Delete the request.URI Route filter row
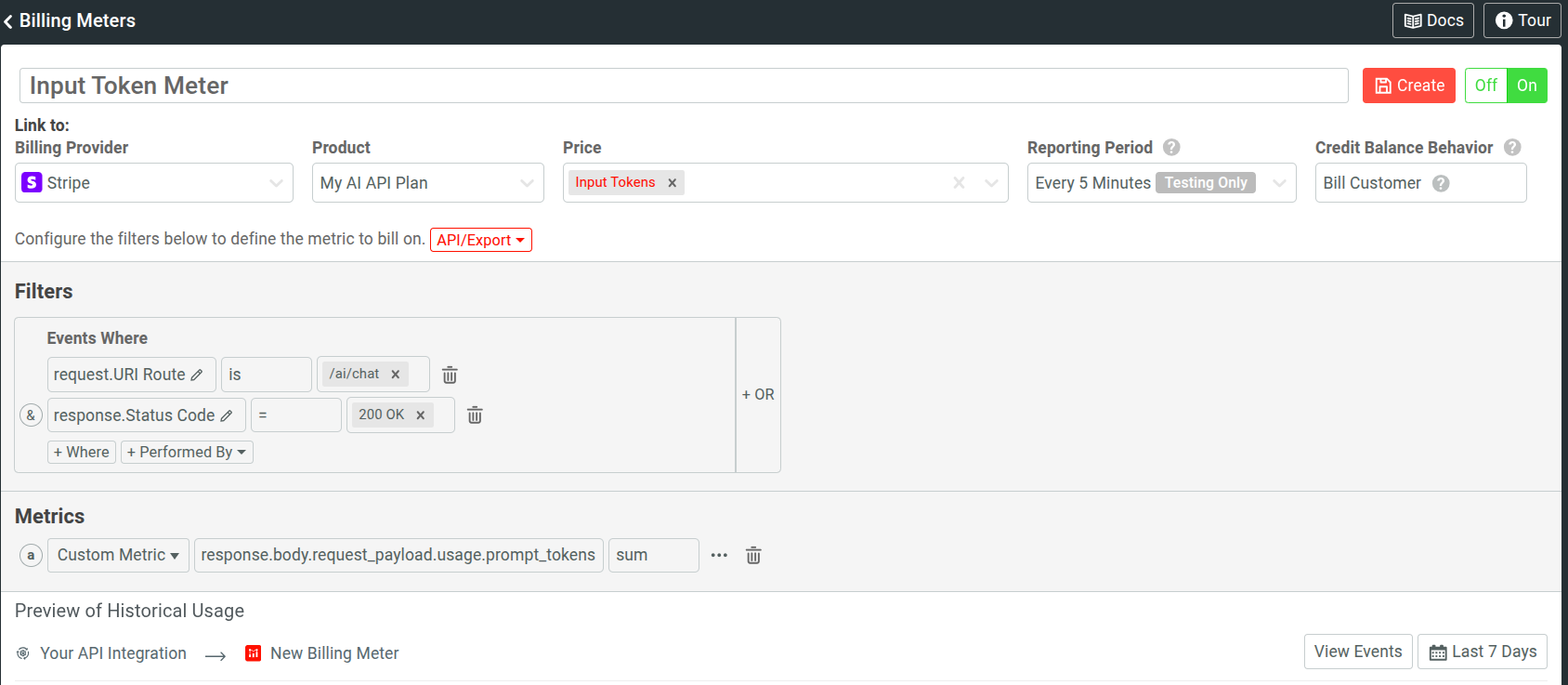 (450, 375)
